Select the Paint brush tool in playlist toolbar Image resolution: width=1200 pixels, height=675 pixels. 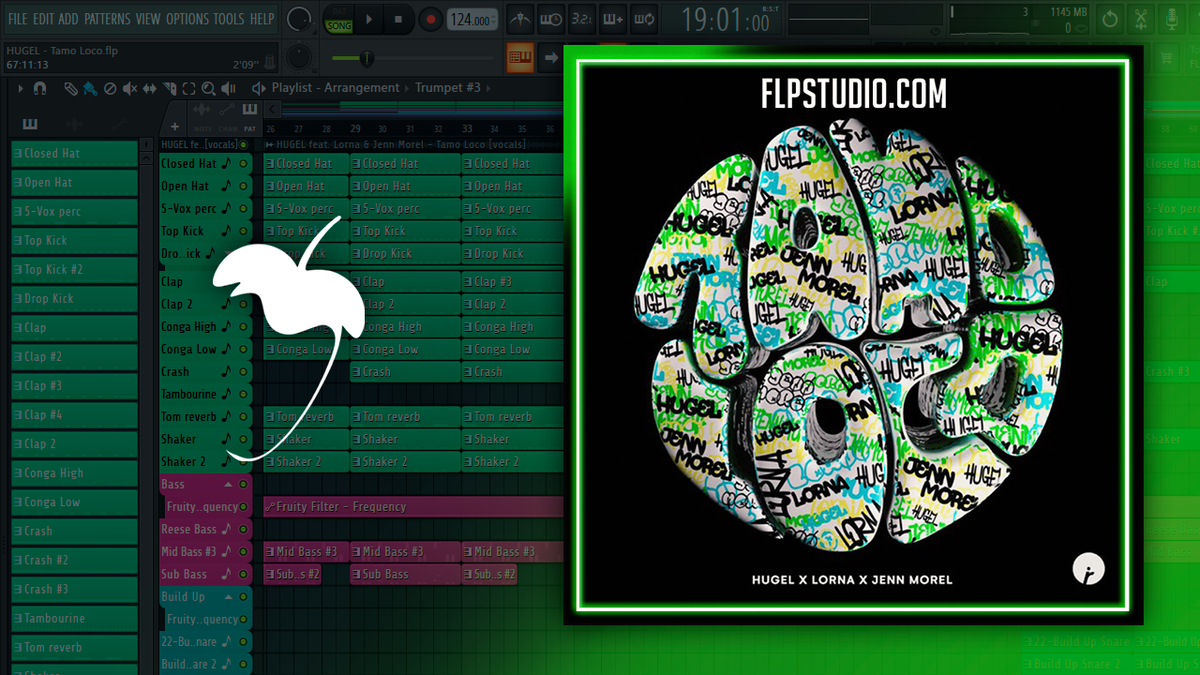point(88,88)
